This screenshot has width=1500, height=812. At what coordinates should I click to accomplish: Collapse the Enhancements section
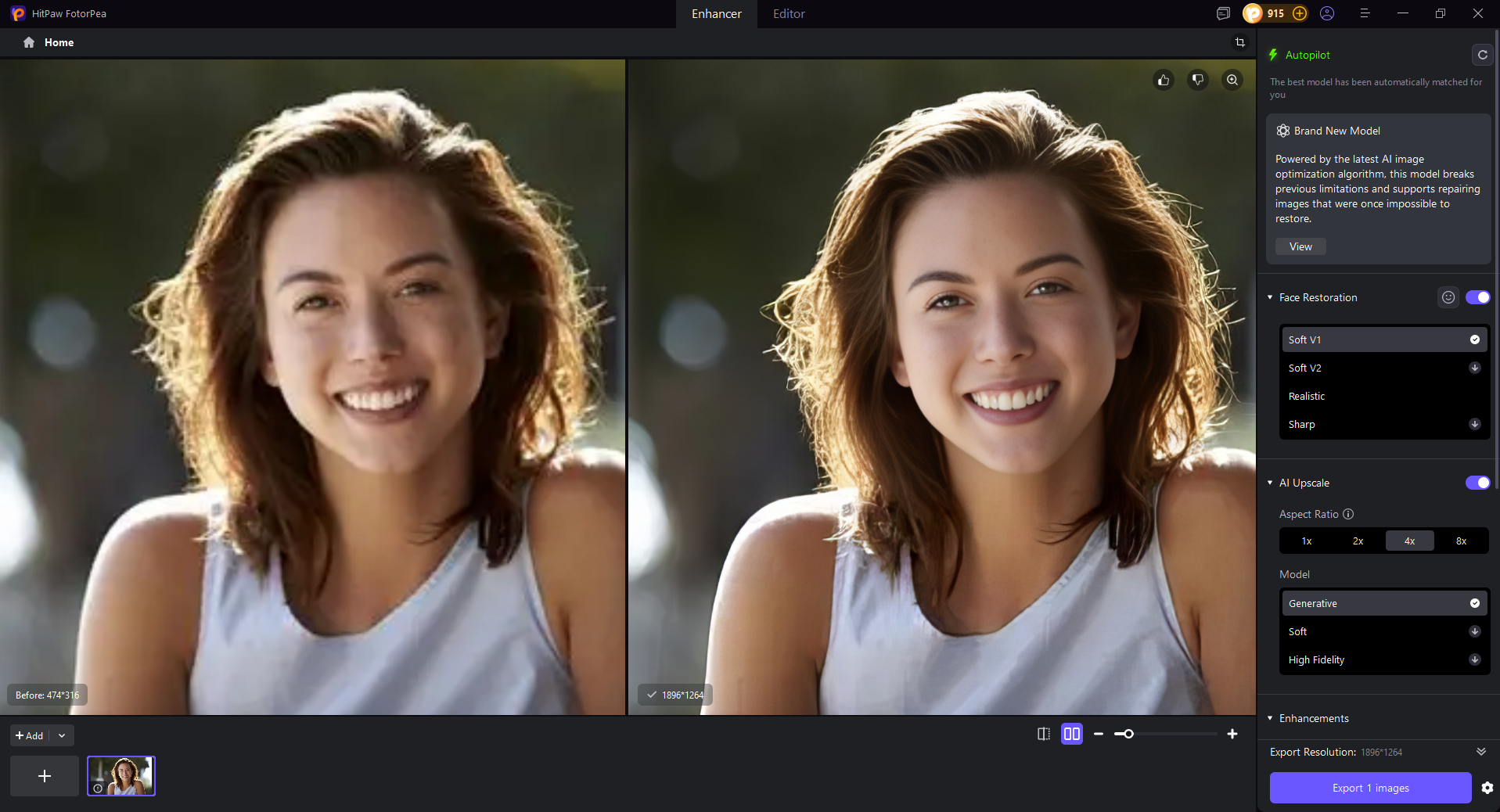pos(1270,718)
